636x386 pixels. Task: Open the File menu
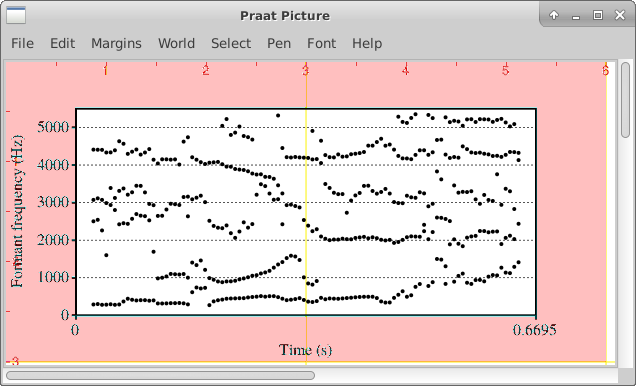point(22,43)
